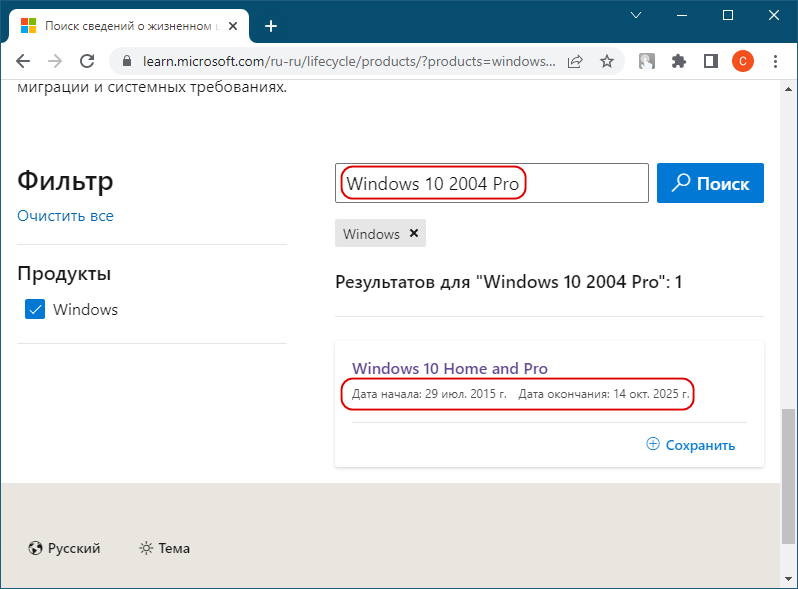Screen dimensions: 798x589
Task: Click the scrollbar up arrow
Action: [788, 89]
